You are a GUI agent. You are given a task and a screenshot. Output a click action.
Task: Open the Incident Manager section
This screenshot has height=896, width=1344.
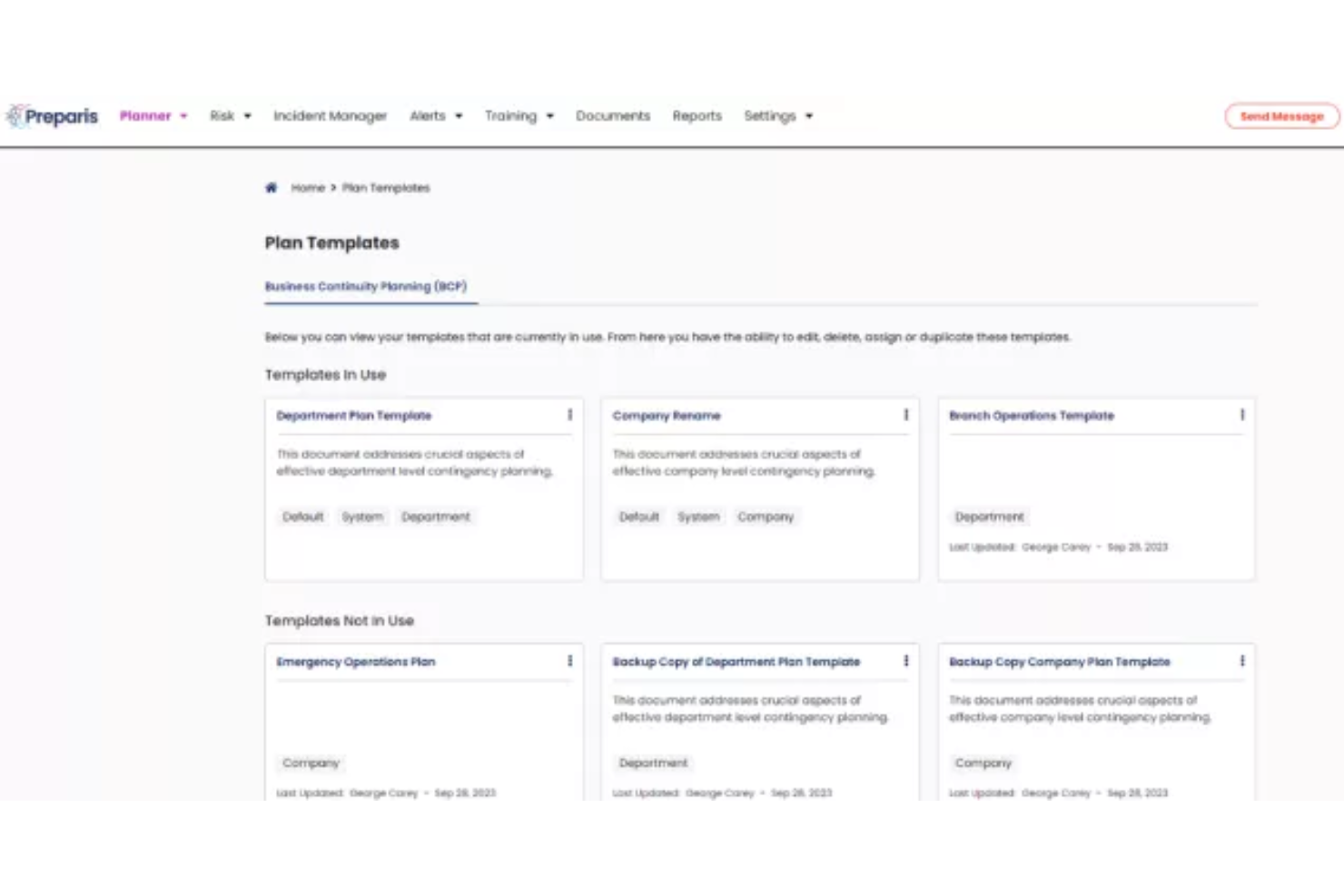pos(330,115)
